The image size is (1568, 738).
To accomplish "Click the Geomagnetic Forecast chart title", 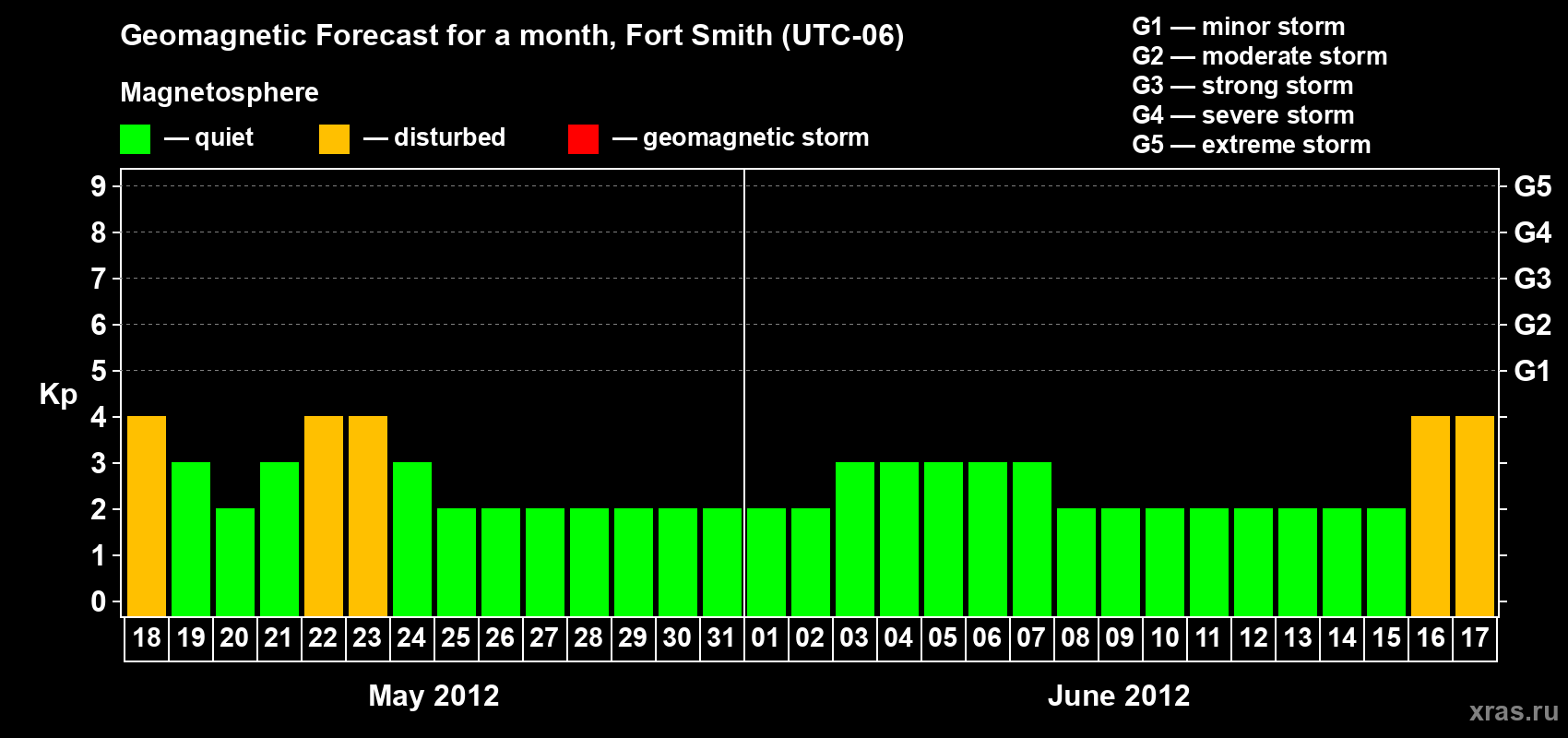I will coord(512,36).
